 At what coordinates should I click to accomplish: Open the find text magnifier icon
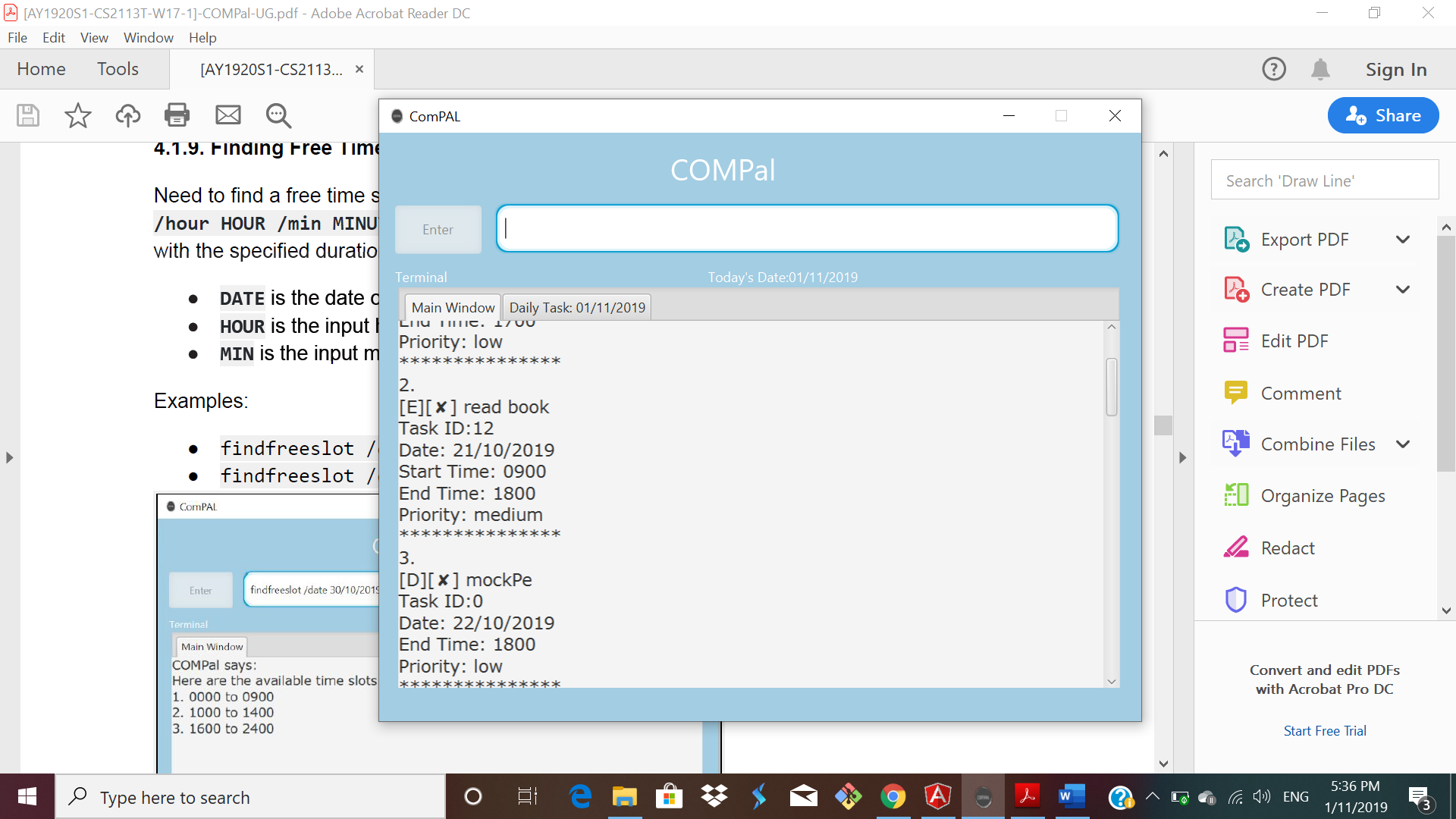click(x=278, y=115)
